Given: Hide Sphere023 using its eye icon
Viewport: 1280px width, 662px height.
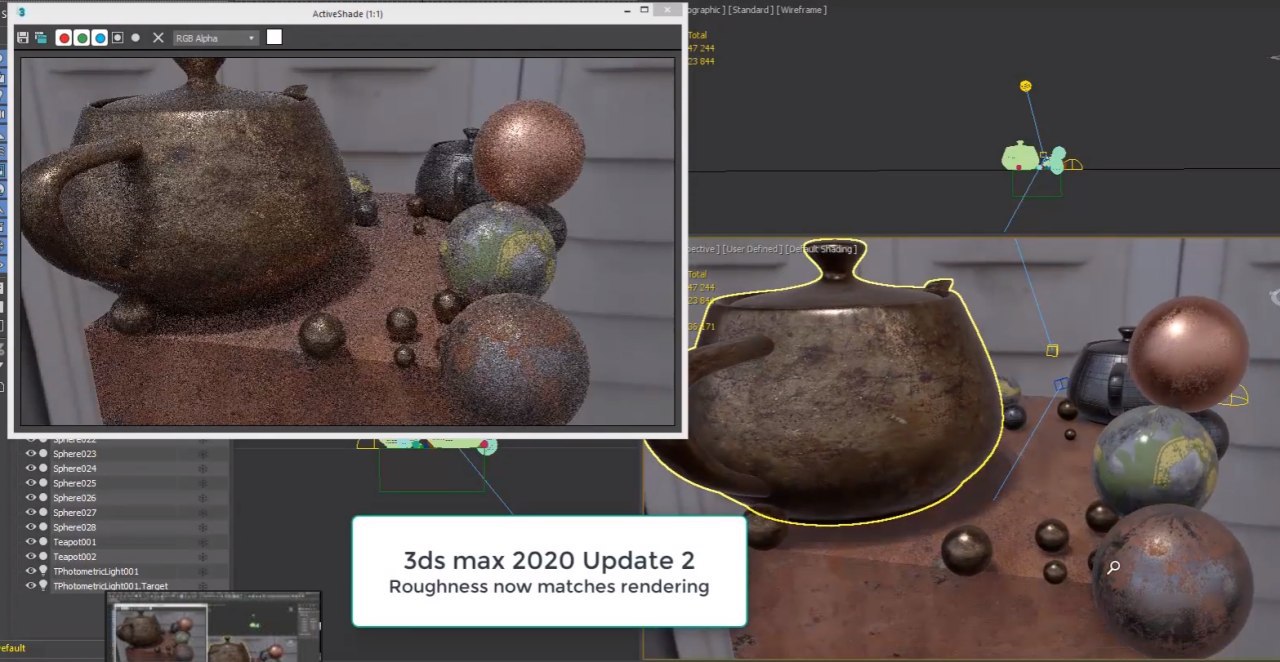Looking at the screenshot, I should (30, 454).
